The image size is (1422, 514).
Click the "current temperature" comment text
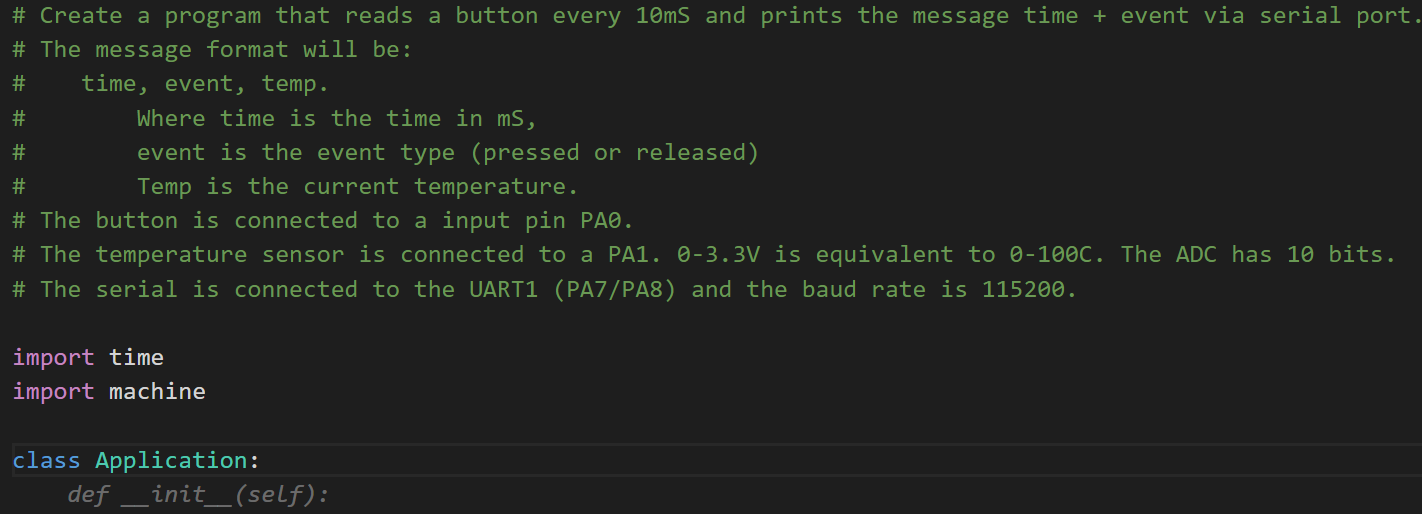[440, 186]
